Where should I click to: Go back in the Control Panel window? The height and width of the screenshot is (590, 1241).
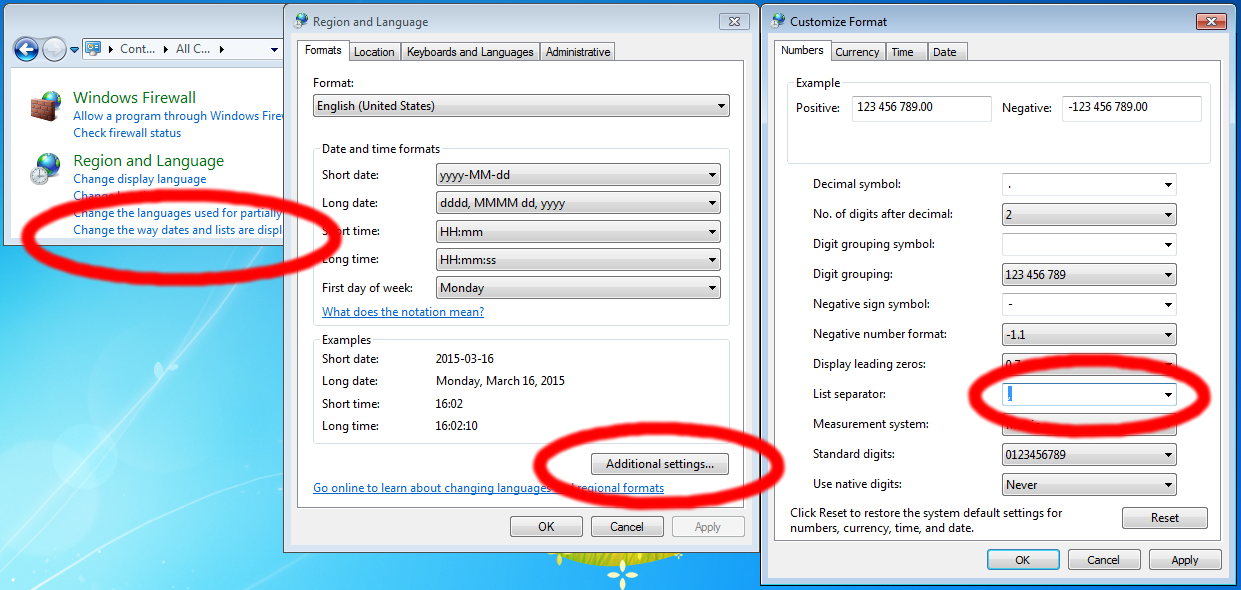click(x=26, y=49)
